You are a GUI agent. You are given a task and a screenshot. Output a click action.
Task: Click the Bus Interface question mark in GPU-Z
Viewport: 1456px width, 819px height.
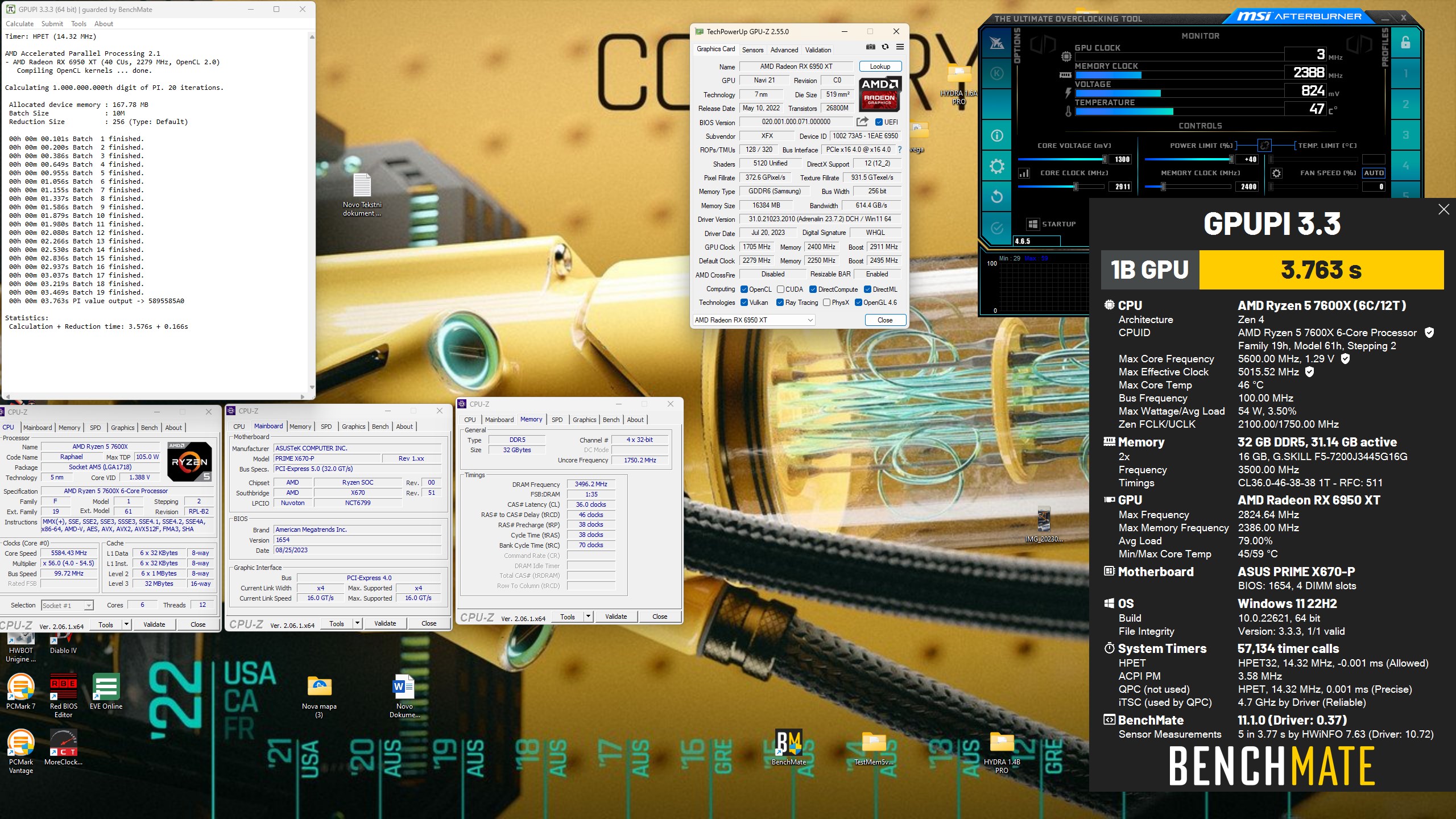pyautogui.click(x=900, y=150)
